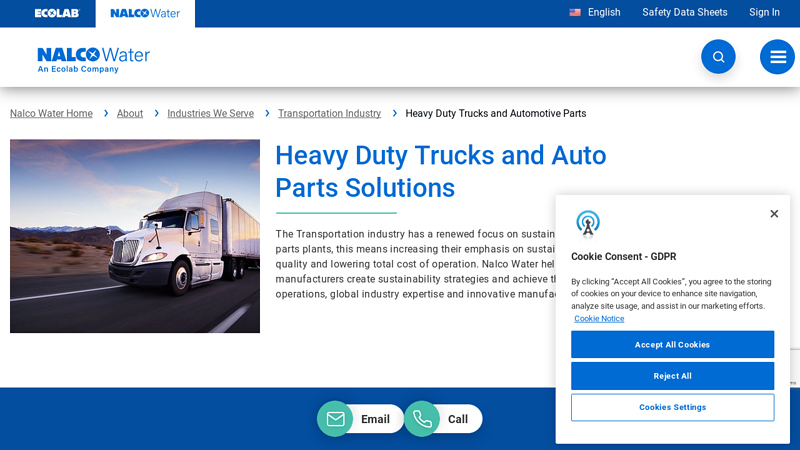800x450 pixels.
Task: Open Cookies Settings
Action: [x=672, y=407]
